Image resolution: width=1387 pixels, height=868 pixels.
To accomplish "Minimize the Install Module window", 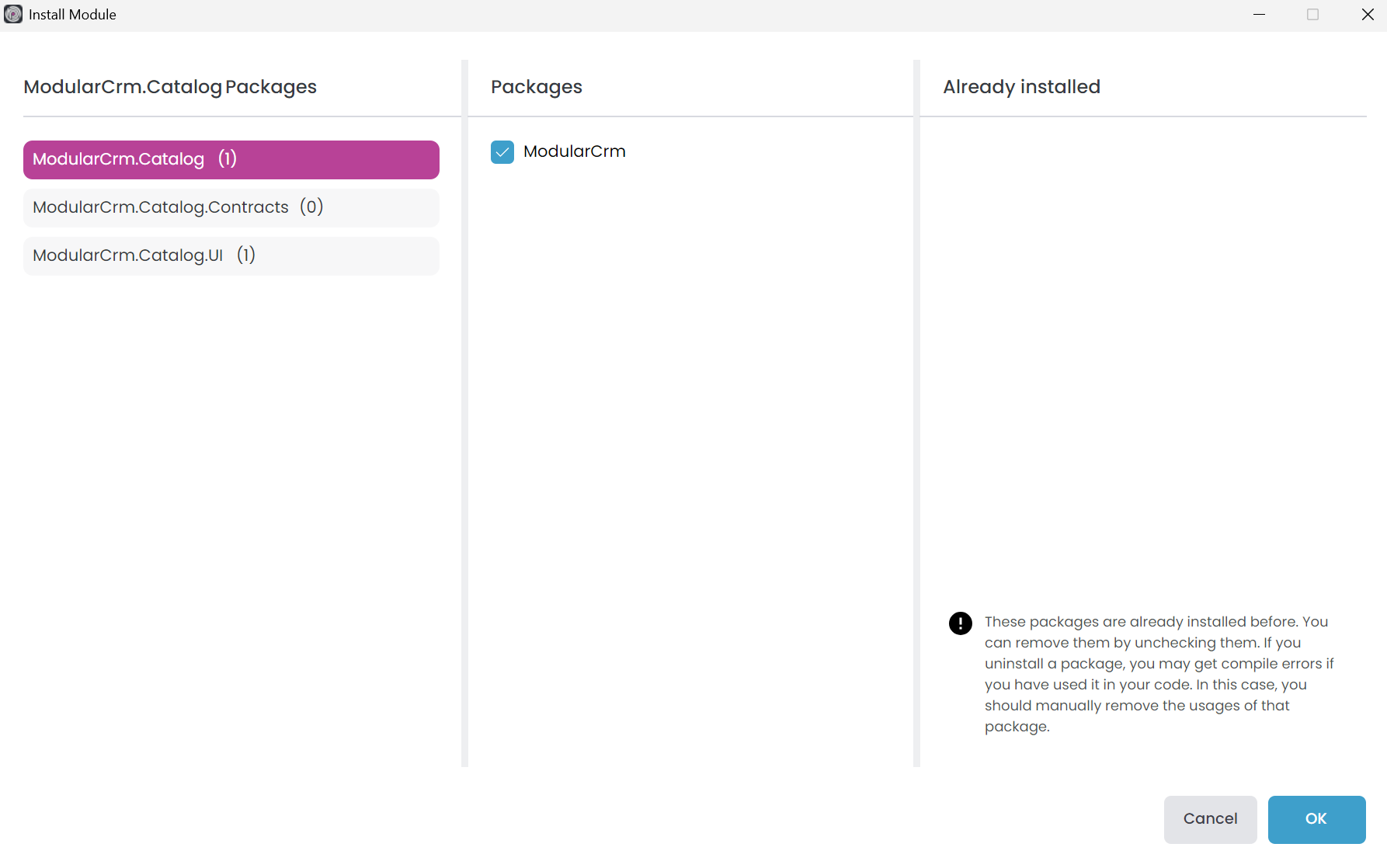I will [1260, 14].
